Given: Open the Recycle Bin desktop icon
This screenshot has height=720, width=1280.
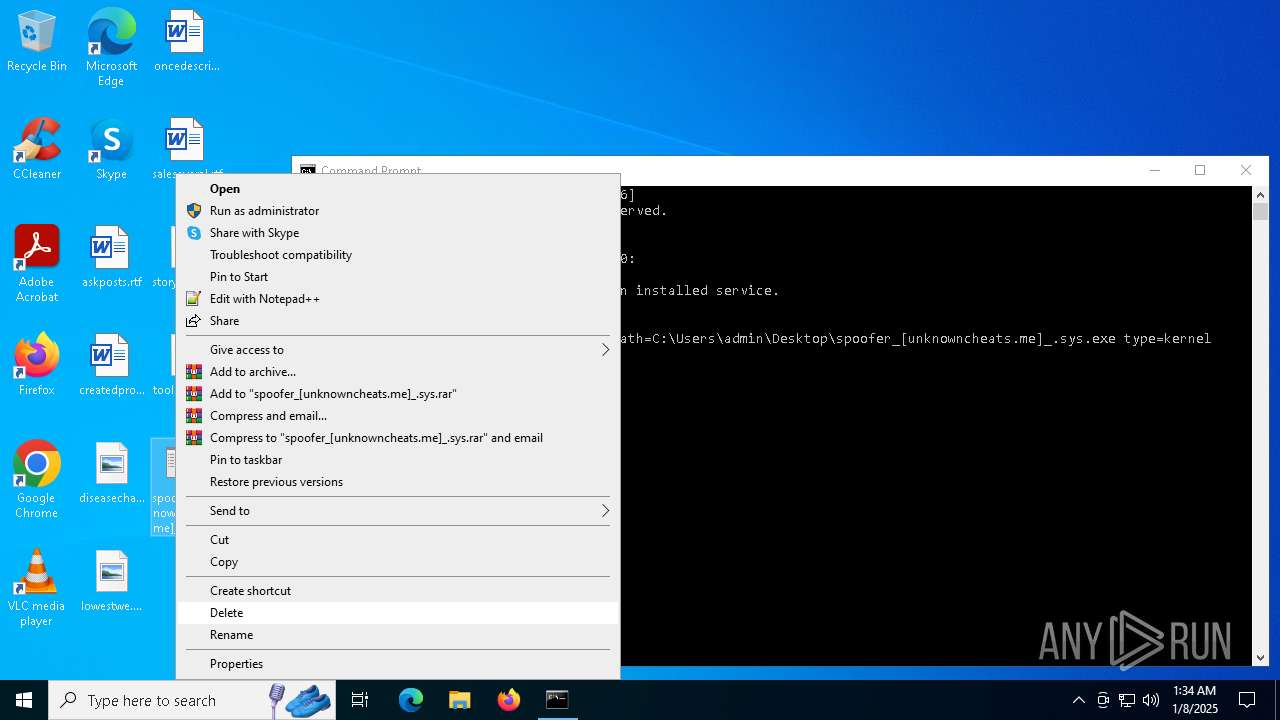Looking at the screenshot, I should point(37,42).
